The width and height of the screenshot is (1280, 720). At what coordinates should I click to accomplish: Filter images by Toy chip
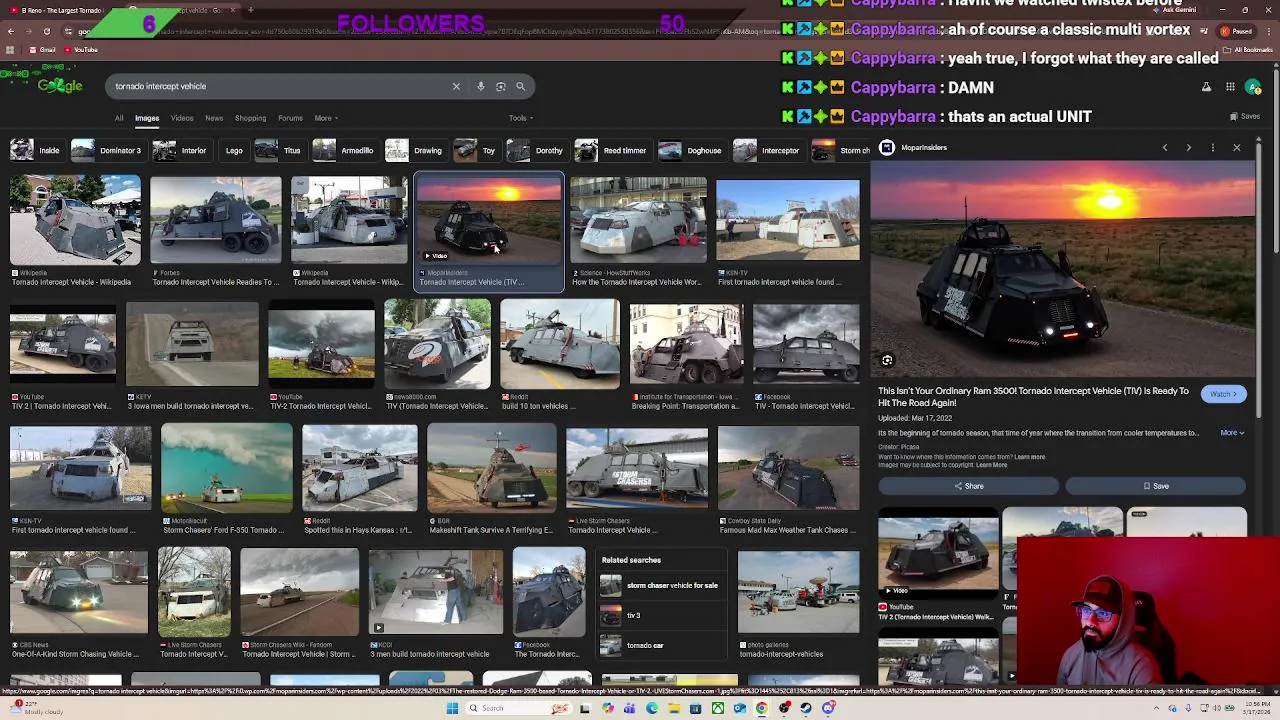click(477, 151)
